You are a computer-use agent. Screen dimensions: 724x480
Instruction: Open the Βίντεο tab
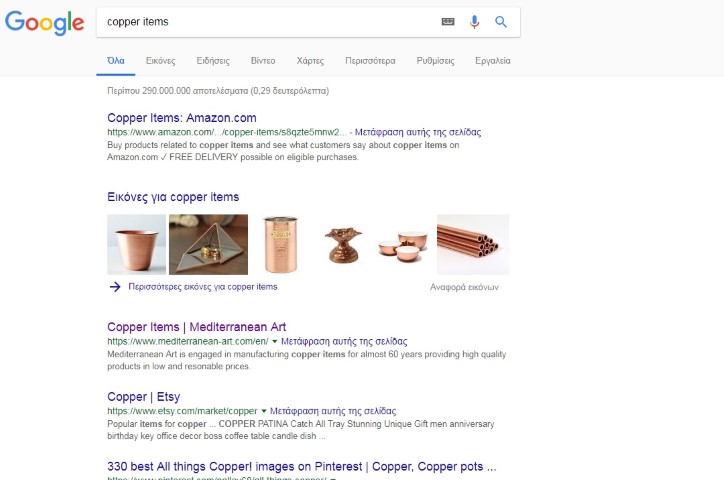[x=263, y=61]
